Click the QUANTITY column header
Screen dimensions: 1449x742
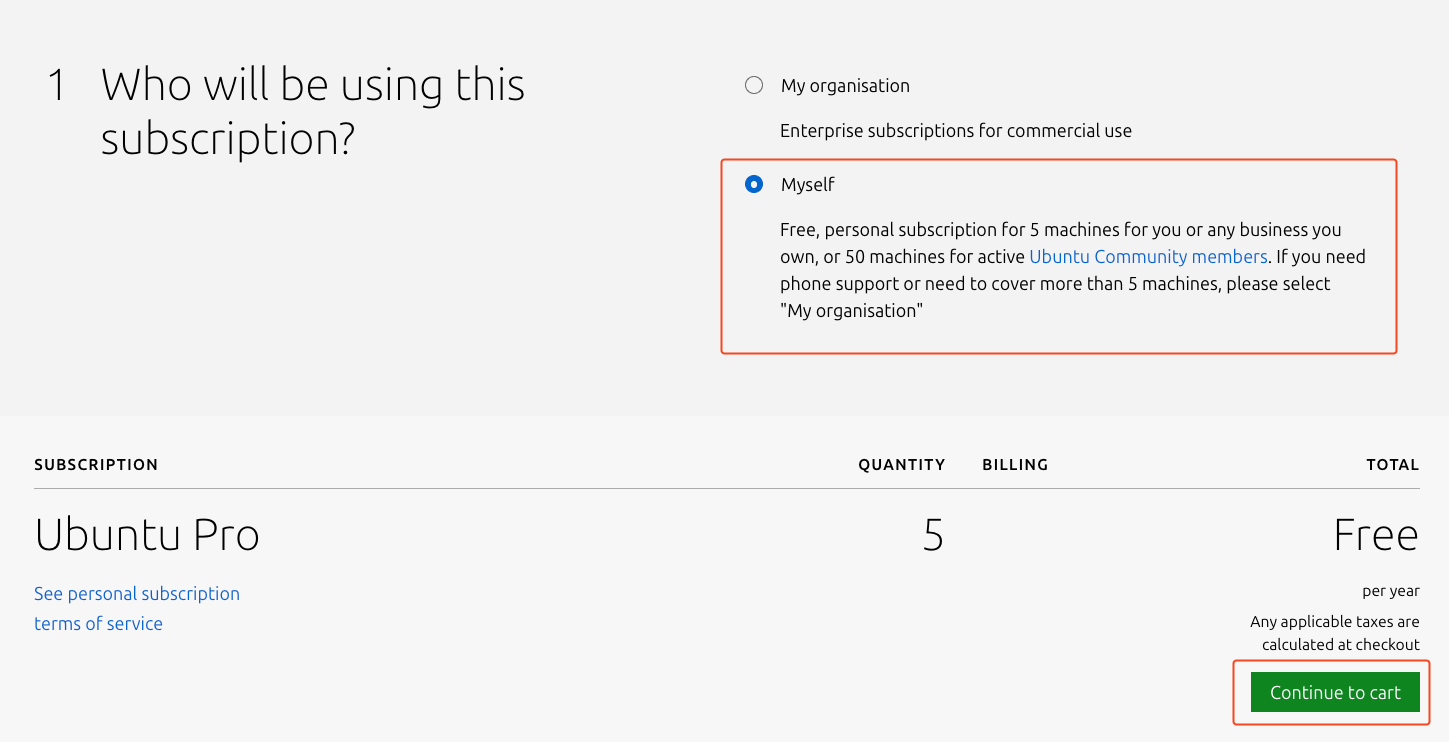(901, 465)
